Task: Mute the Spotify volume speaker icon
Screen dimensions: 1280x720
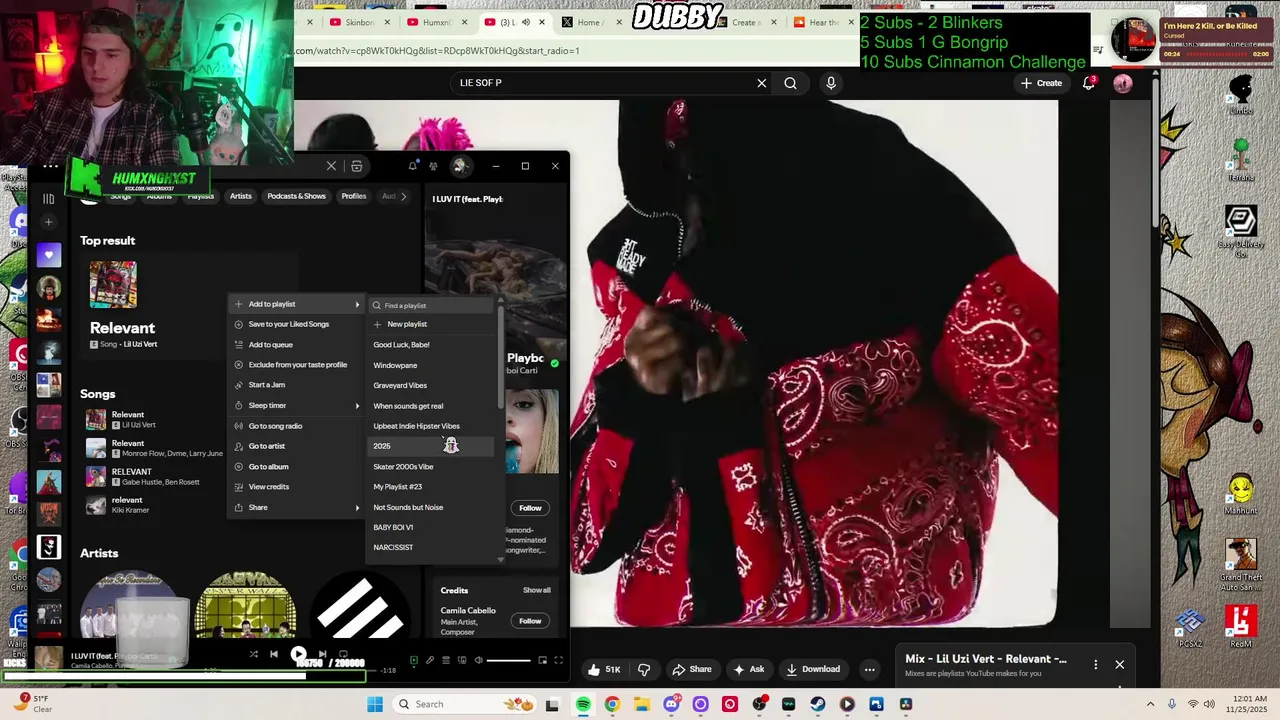Action: [x=478, y=660]
